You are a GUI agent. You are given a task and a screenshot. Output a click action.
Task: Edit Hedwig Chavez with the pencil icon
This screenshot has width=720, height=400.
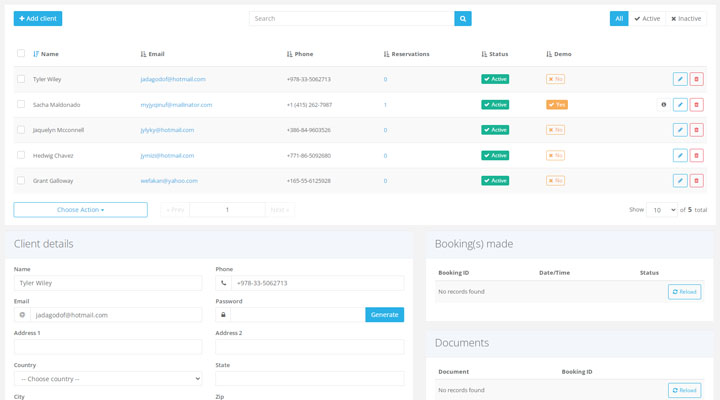point(680,156)
